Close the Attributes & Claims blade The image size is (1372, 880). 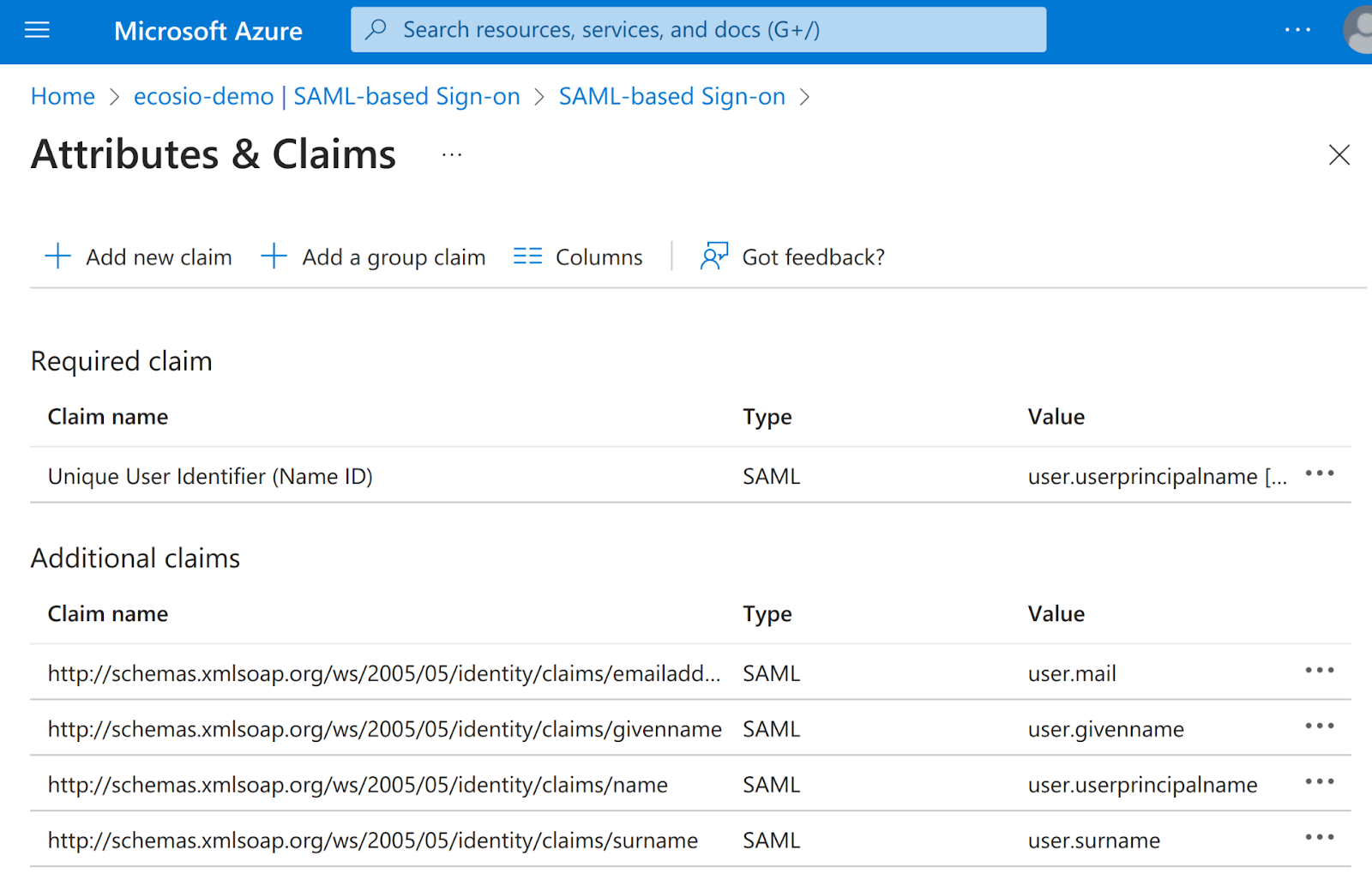1339,154
